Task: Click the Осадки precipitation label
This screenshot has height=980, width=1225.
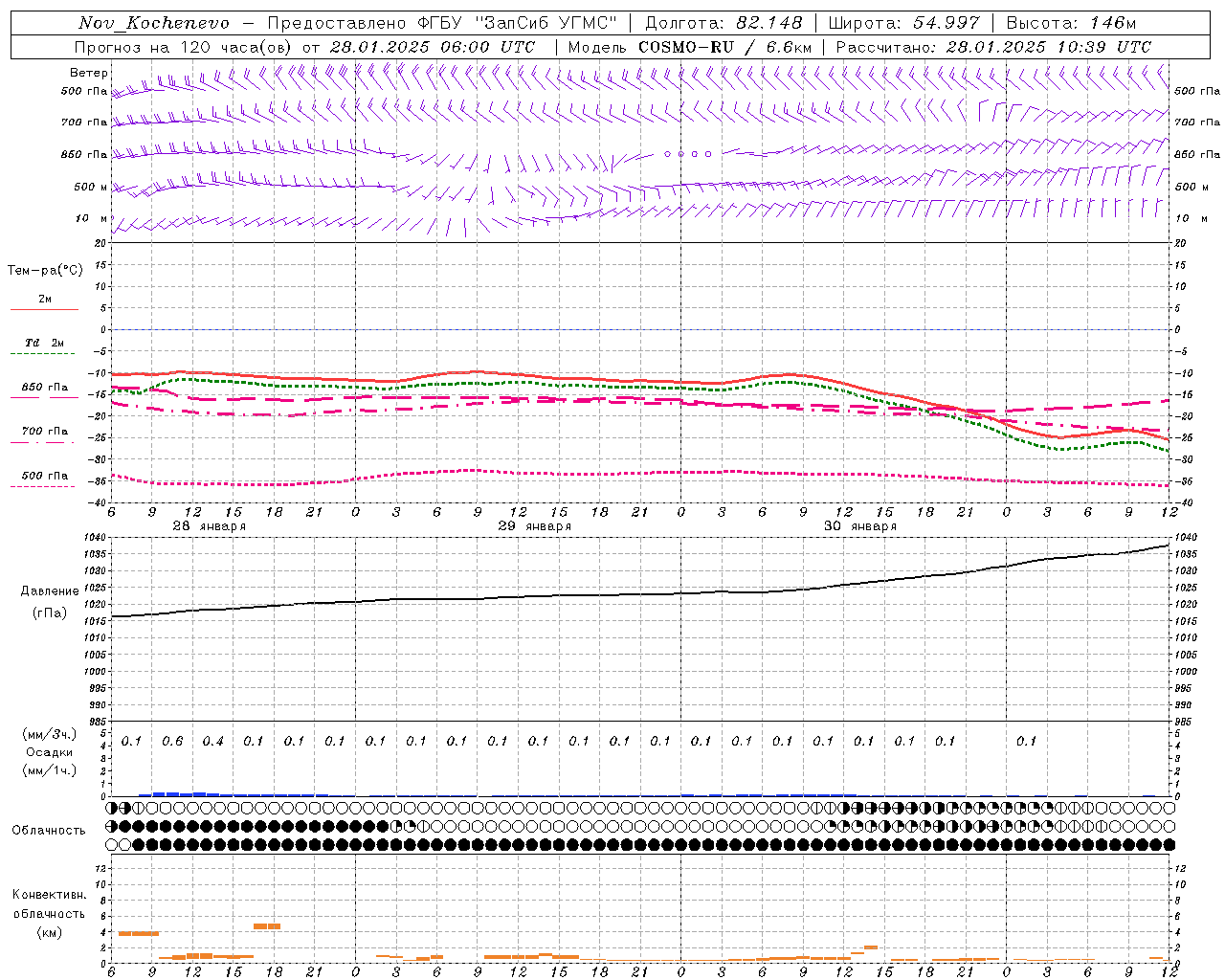Action: click(x=50, y=752)
